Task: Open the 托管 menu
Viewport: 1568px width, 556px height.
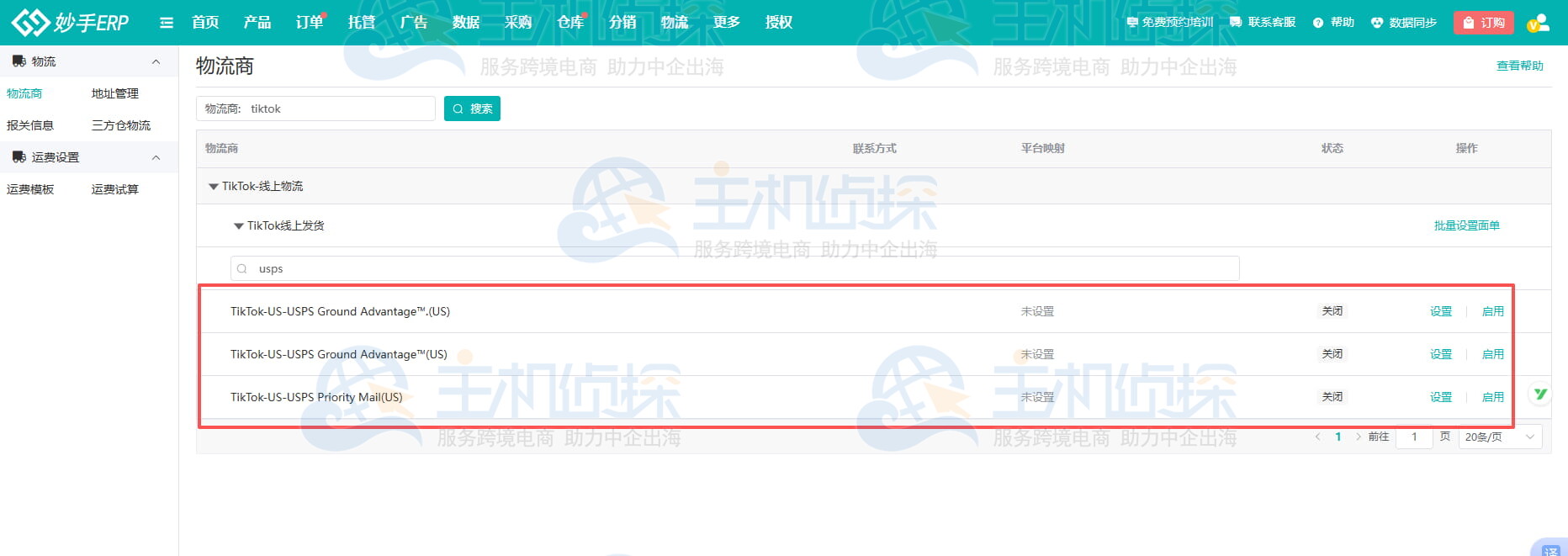Action: (362, 23)
